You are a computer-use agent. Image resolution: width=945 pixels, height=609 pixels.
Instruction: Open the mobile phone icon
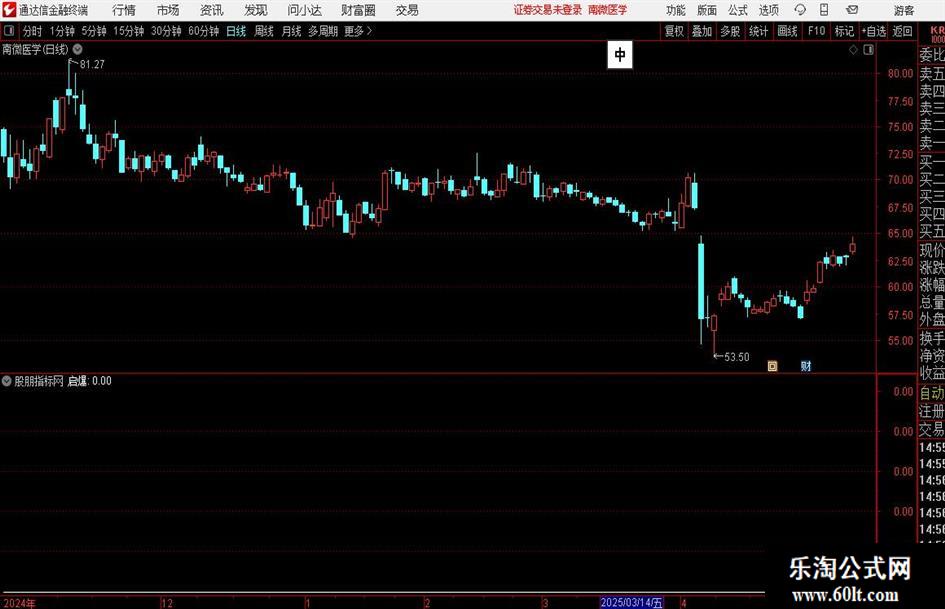click(824, 10)
